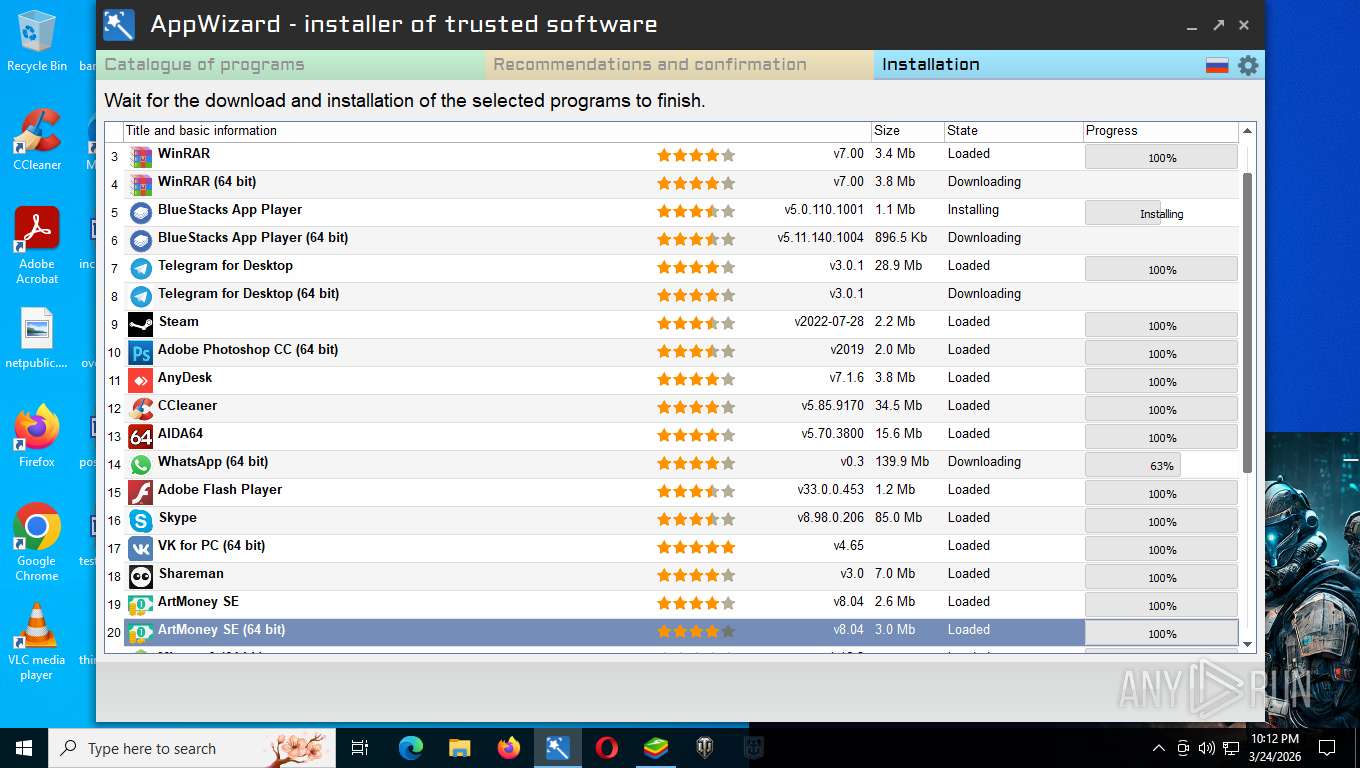
Task: Click the WinRAR row icon
Action: 141,157
